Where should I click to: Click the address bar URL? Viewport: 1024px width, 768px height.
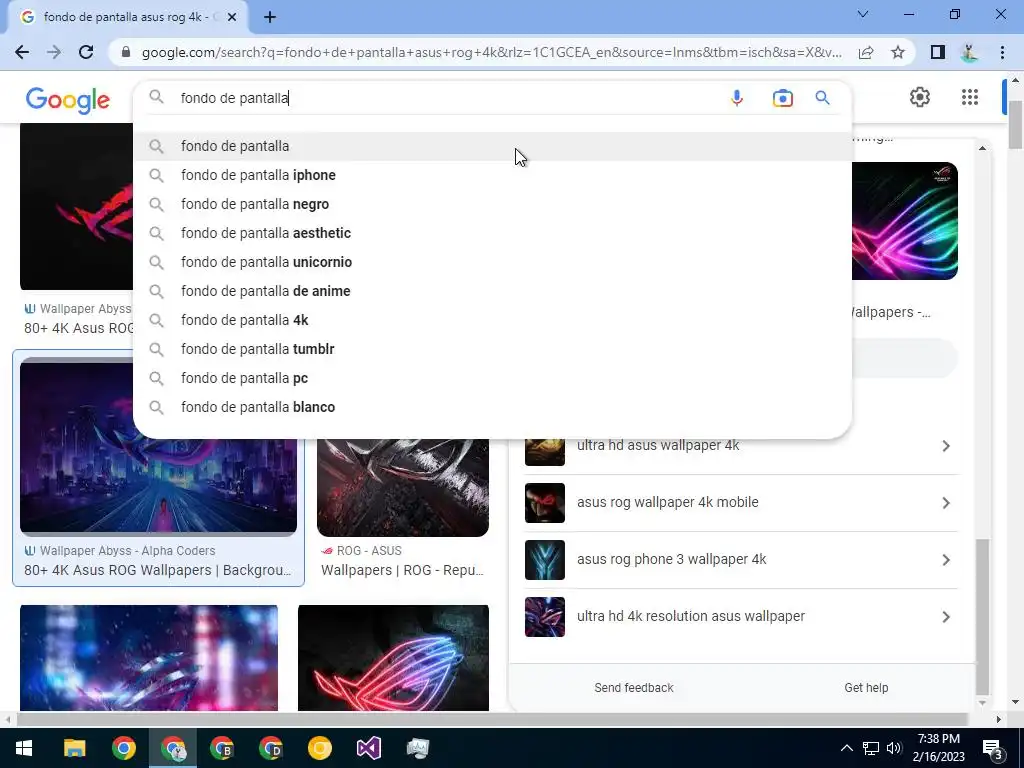pyautogui.click(x=491, y=52)
